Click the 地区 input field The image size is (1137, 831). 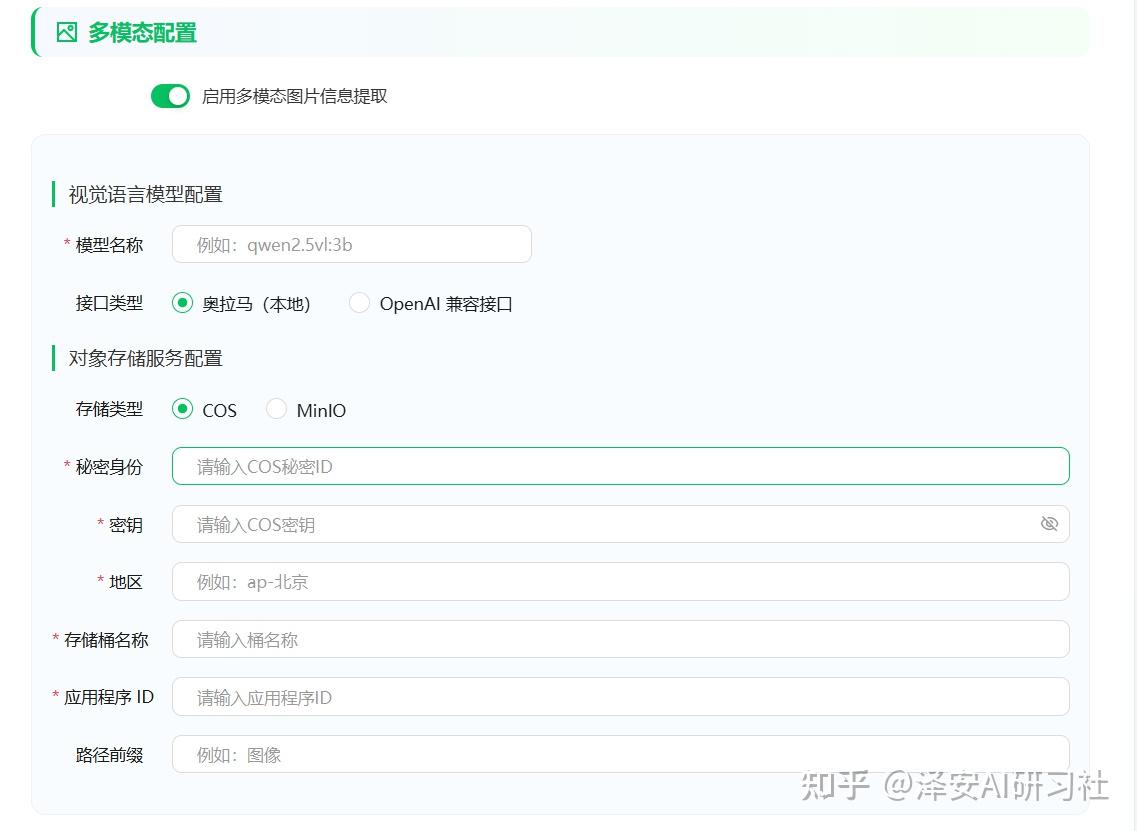click(620, 582)
